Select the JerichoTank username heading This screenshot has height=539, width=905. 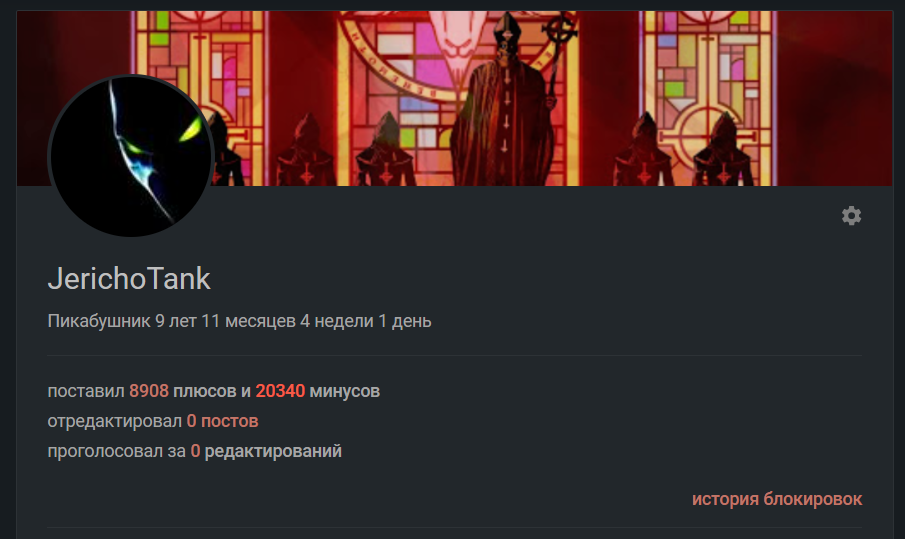[129, 279]
